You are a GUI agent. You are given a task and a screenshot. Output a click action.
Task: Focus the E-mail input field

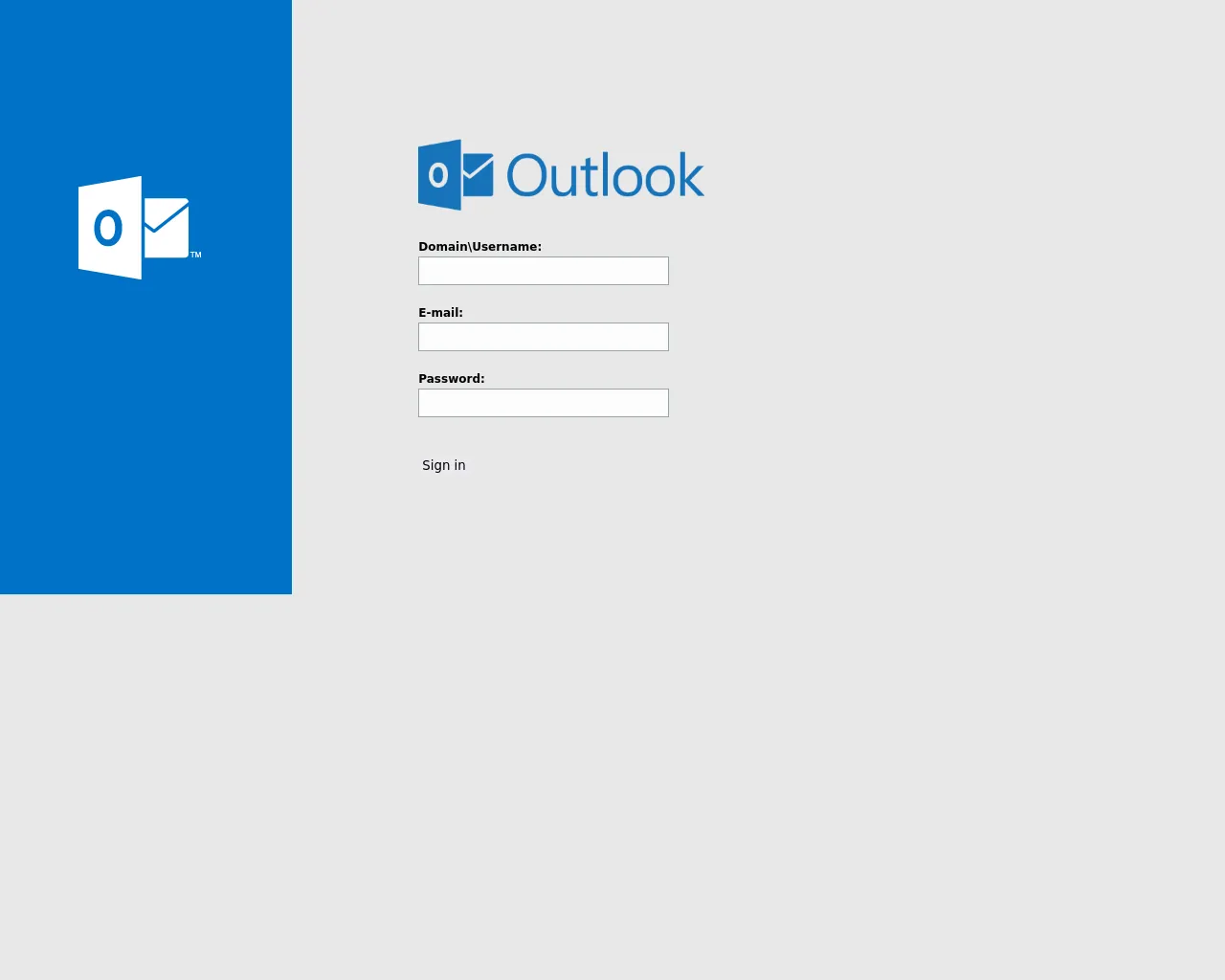coord(544,337)
